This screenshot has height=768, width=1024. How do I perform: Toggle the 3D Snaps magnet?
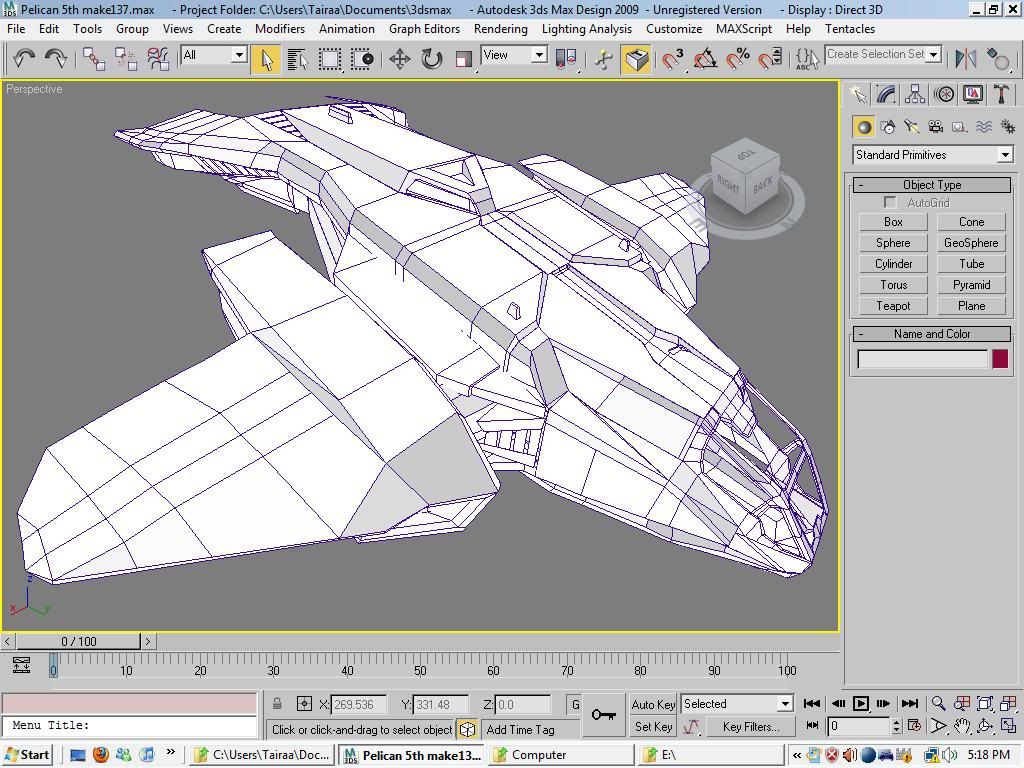pyautogui.click(x=673, y=59)
